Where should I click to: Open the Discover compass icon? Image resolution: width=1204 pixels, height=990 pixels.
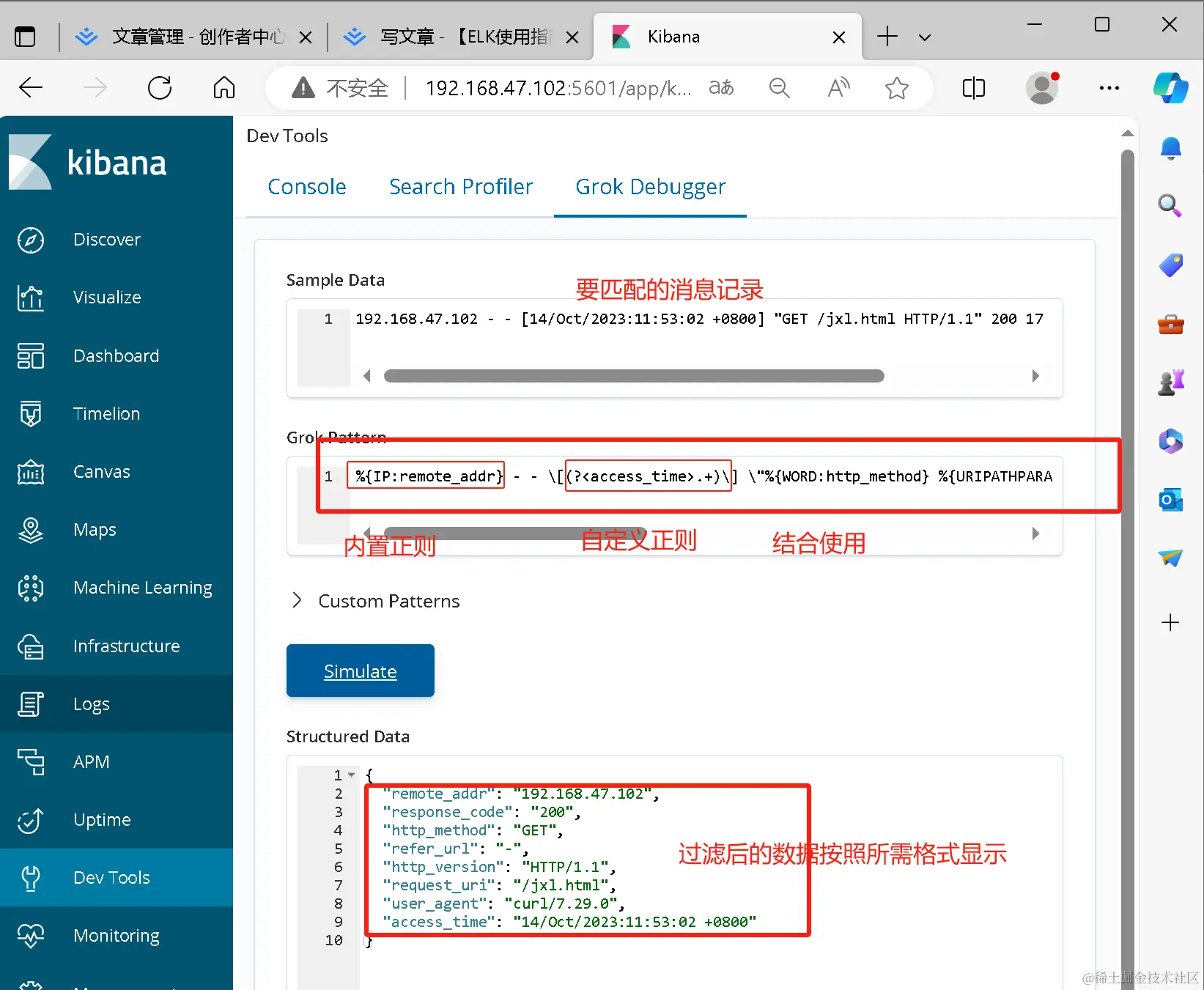[x=31, y=240]
